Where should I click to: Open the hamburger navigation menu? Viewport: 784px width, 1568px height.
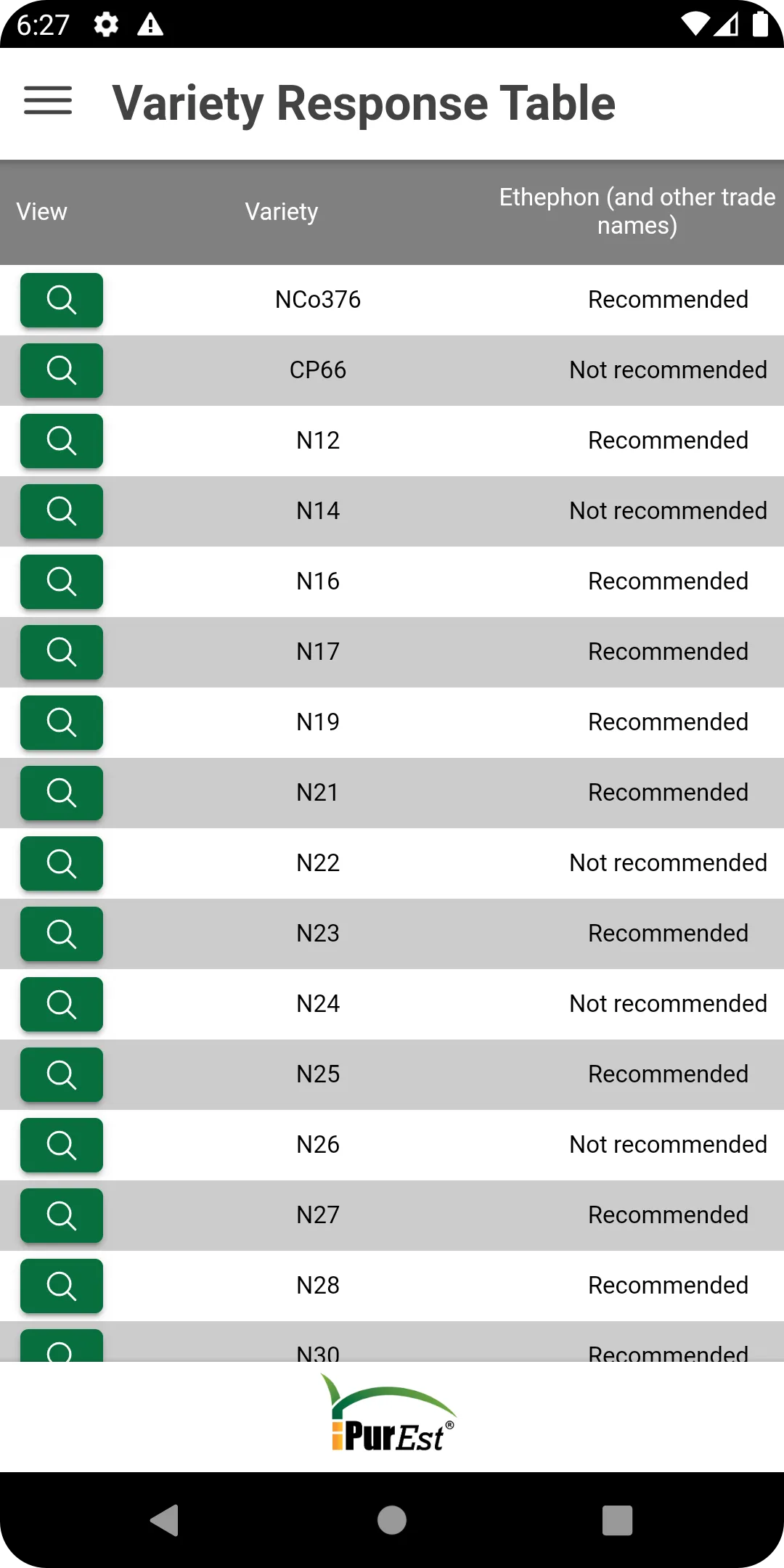pyautogui.click(x=48, y=101)
